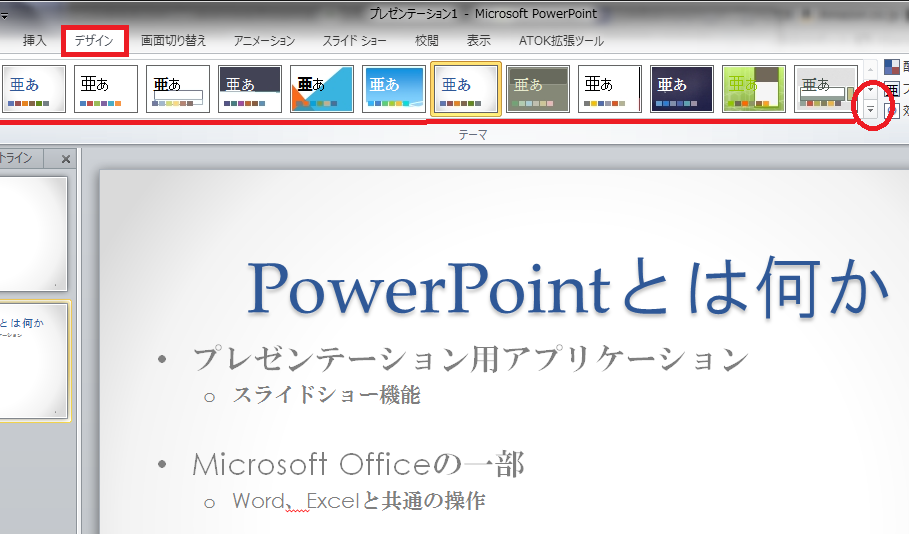This screenshot has height=534, width=909.
Task: Go to the アニメーション tab
Action: pyautogui.click(x=264, y=41)
